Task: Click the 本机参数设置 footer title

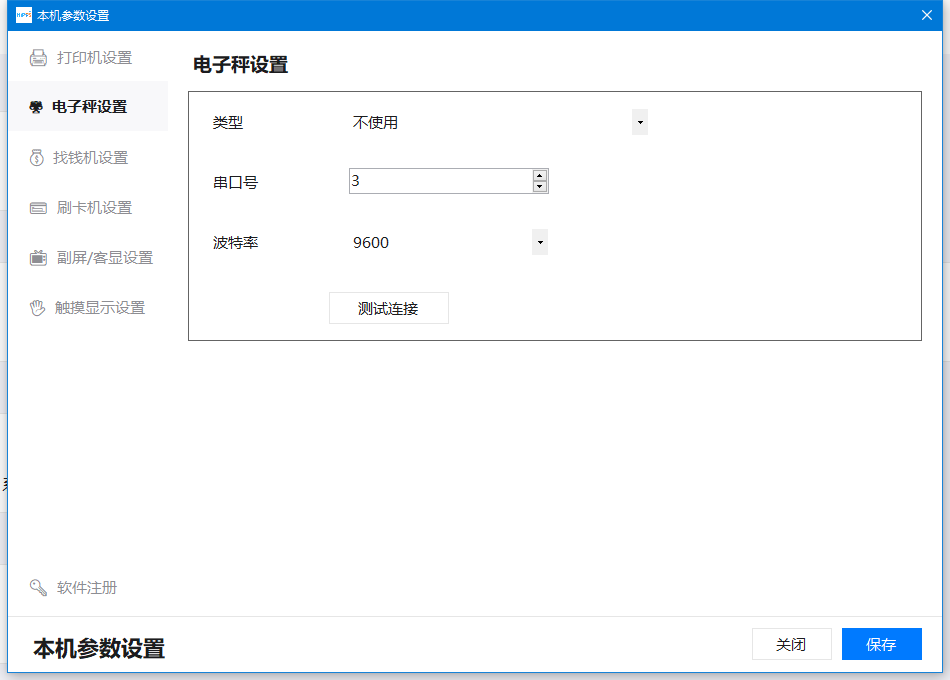Action: click(99, 648)
